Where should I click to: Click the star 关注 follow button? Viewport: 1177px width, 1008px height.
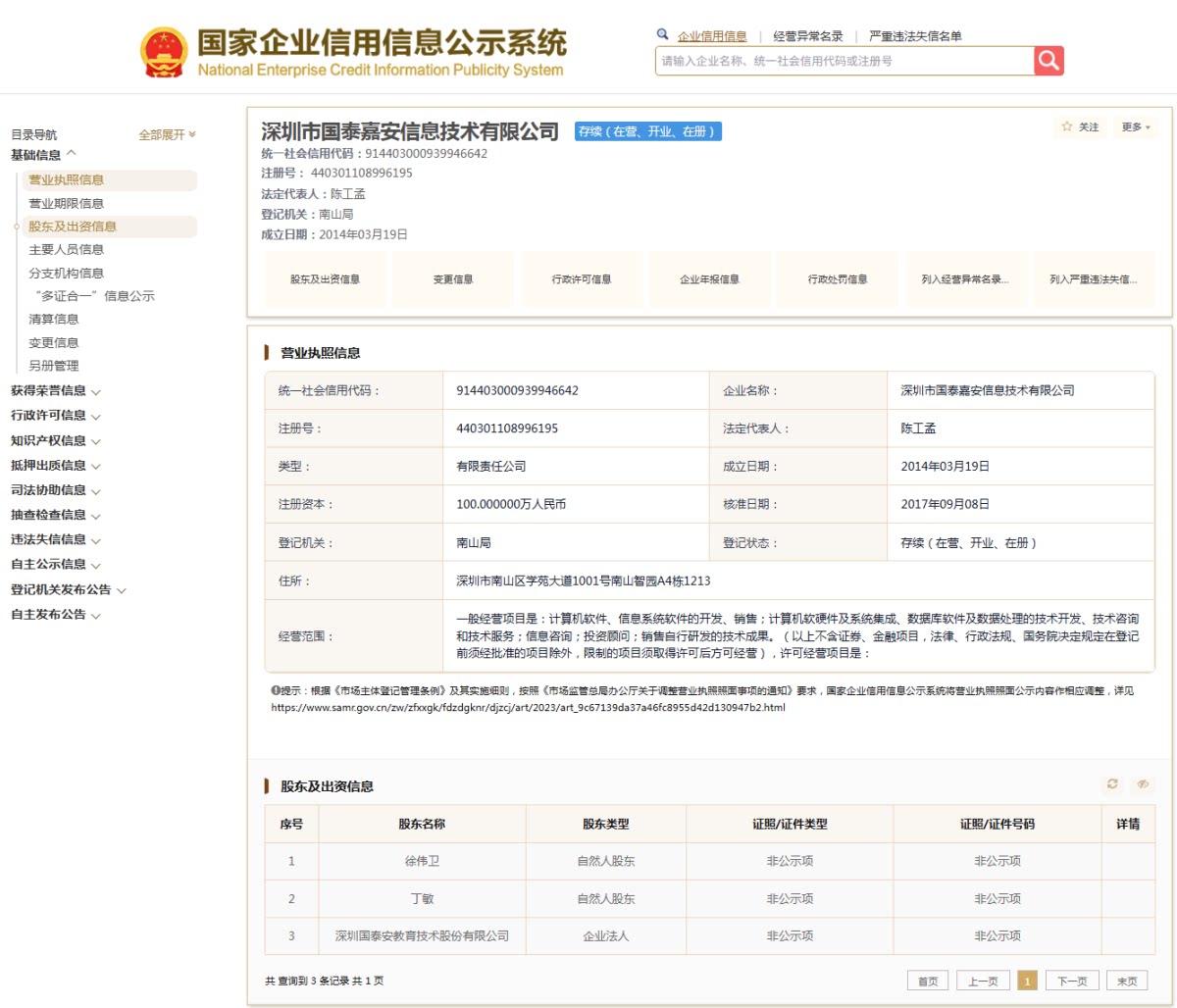(1081, 127)
